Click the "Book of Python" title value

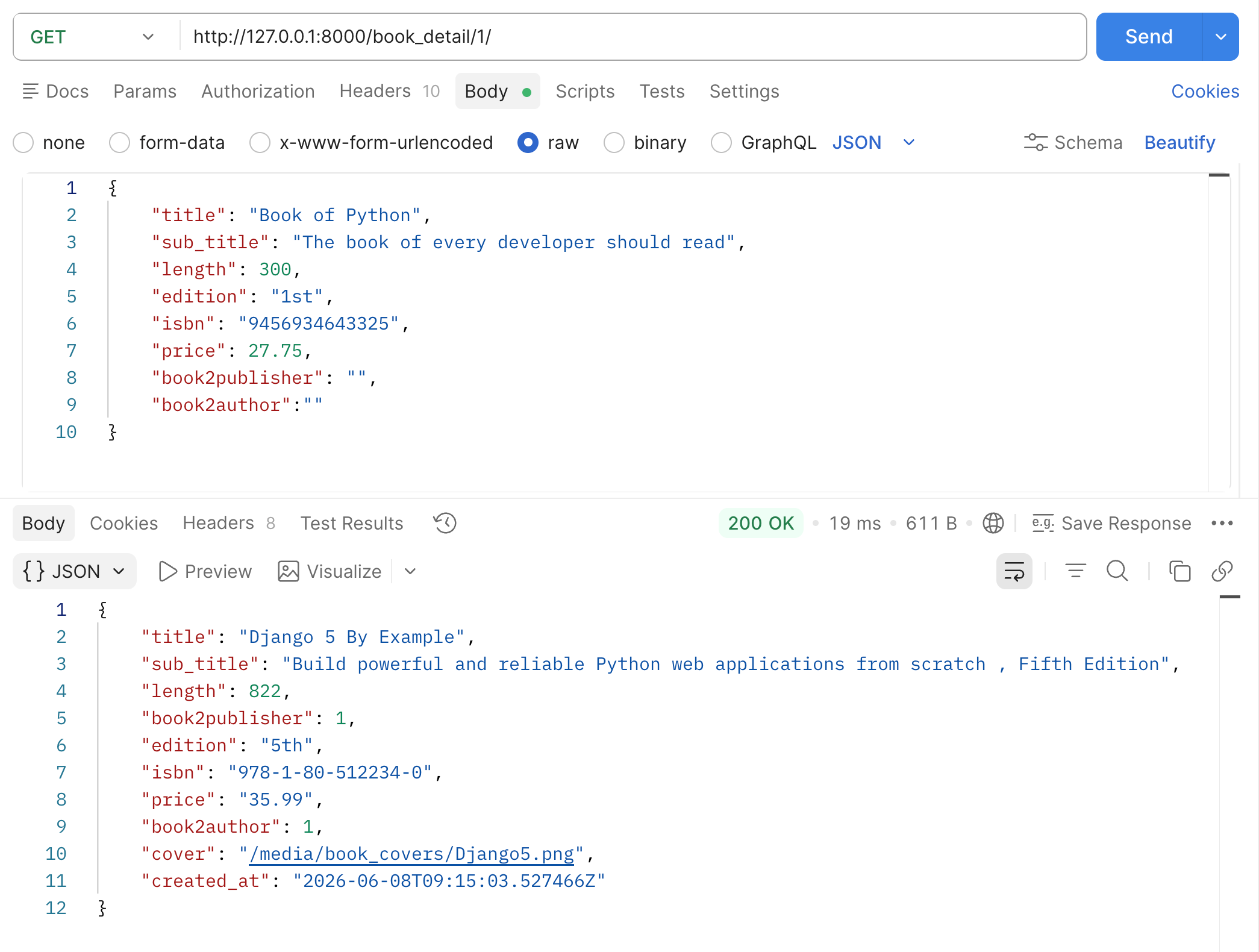(335, 215)
